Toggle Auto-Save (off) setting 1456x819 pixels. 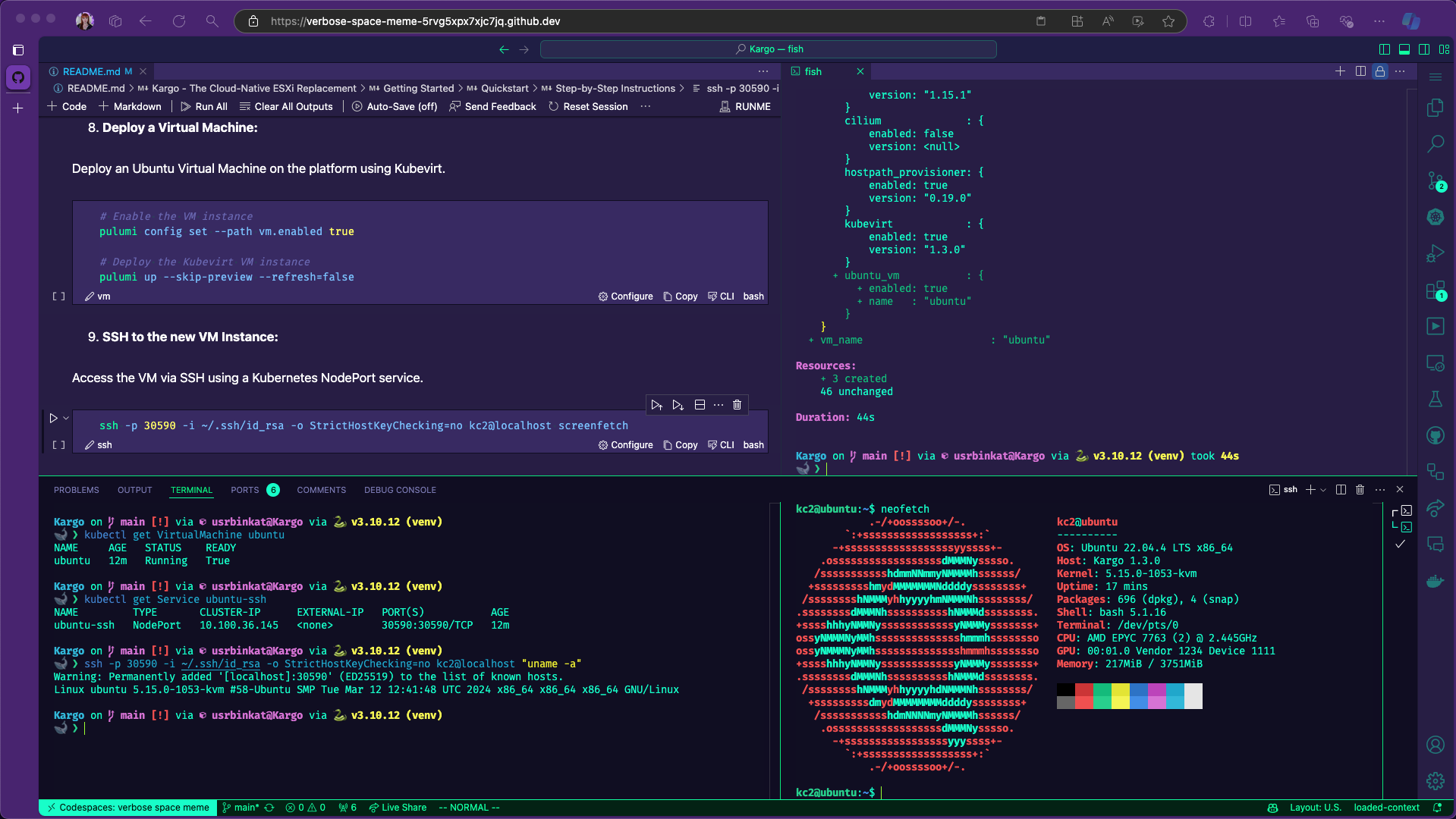(x=395, y=107)
